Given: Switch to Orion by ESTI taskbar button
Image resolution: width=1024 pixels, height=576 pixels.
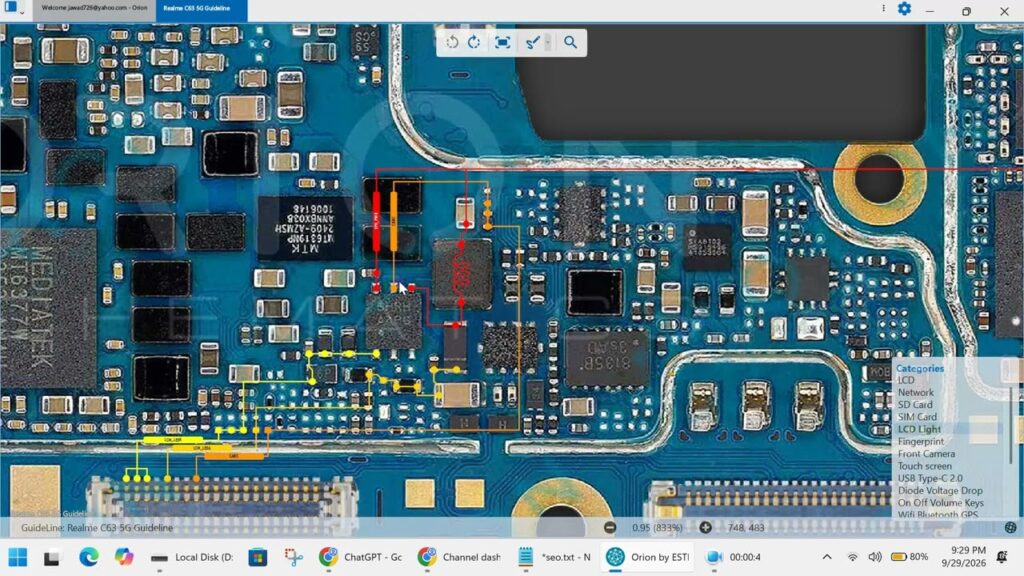Looking at the screenshot, I should [647, 557].
